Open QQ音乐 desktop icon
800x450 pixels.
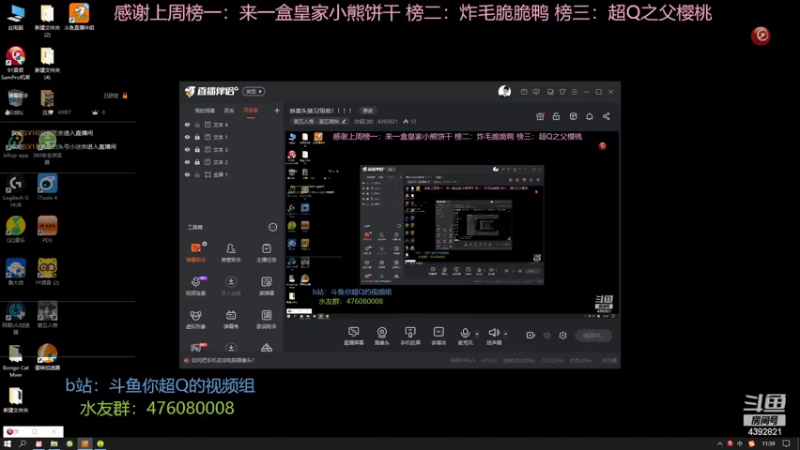tap(16, 230)
